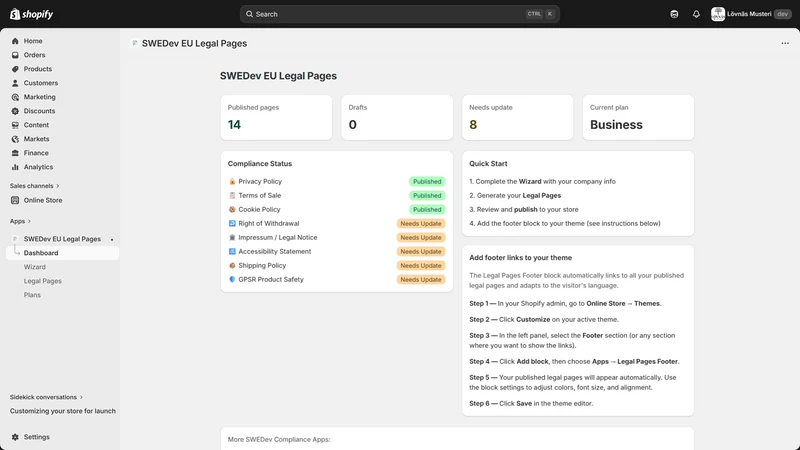The height and width of the screenshot is (450, 800).
Task: Click the Orders inbox icon
Action: (x=15, y=55)
